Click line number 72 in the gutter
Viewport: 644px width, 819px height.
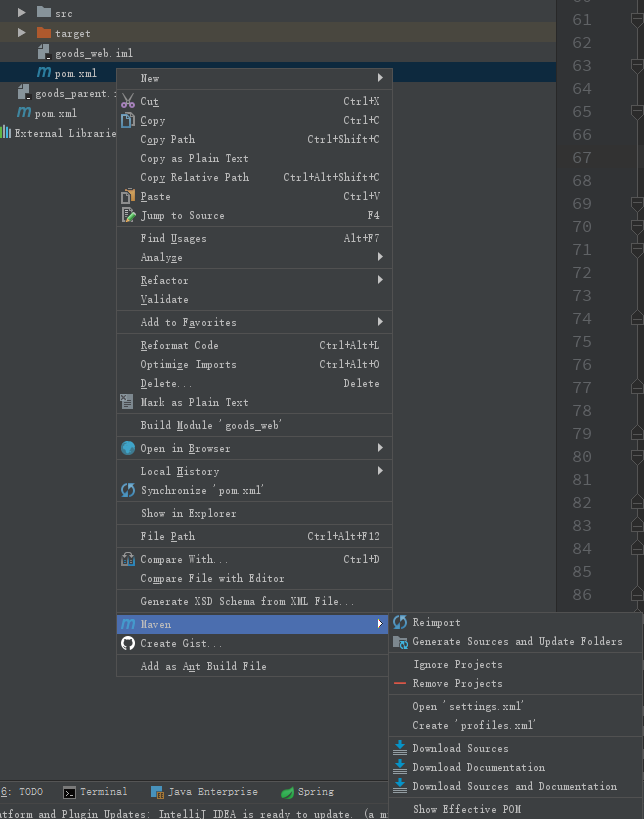tap(582, 273)
